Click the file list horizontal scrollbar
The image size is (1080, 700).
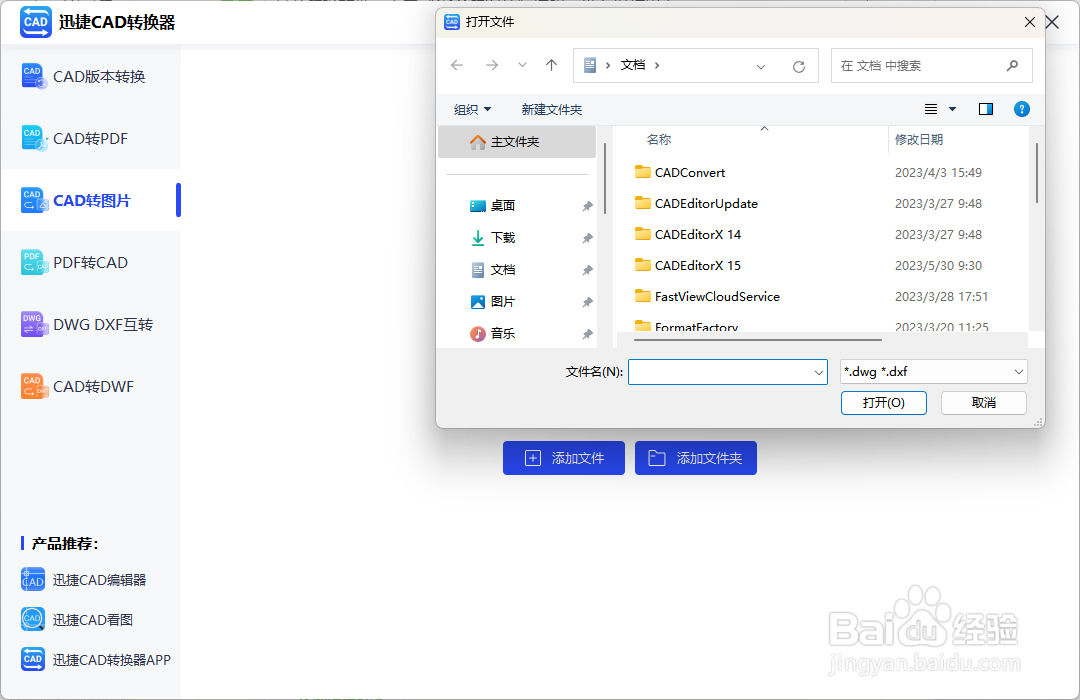coord(758,340)
